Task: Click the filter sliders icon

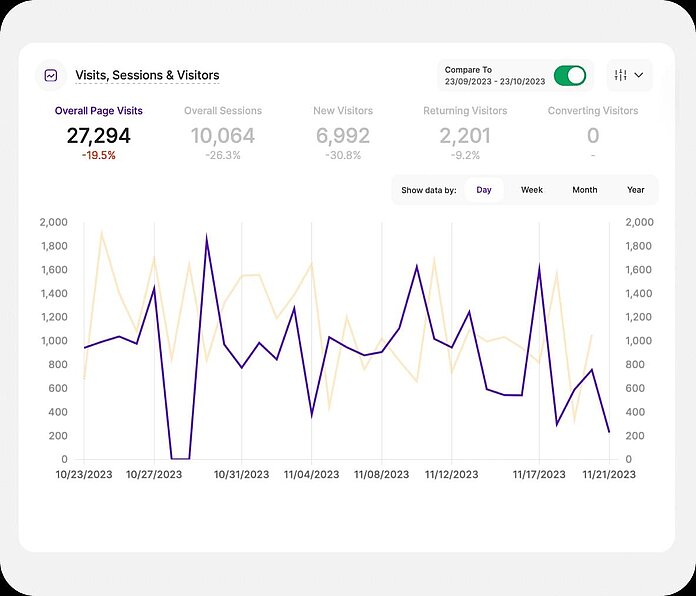Action: [621, 75]
